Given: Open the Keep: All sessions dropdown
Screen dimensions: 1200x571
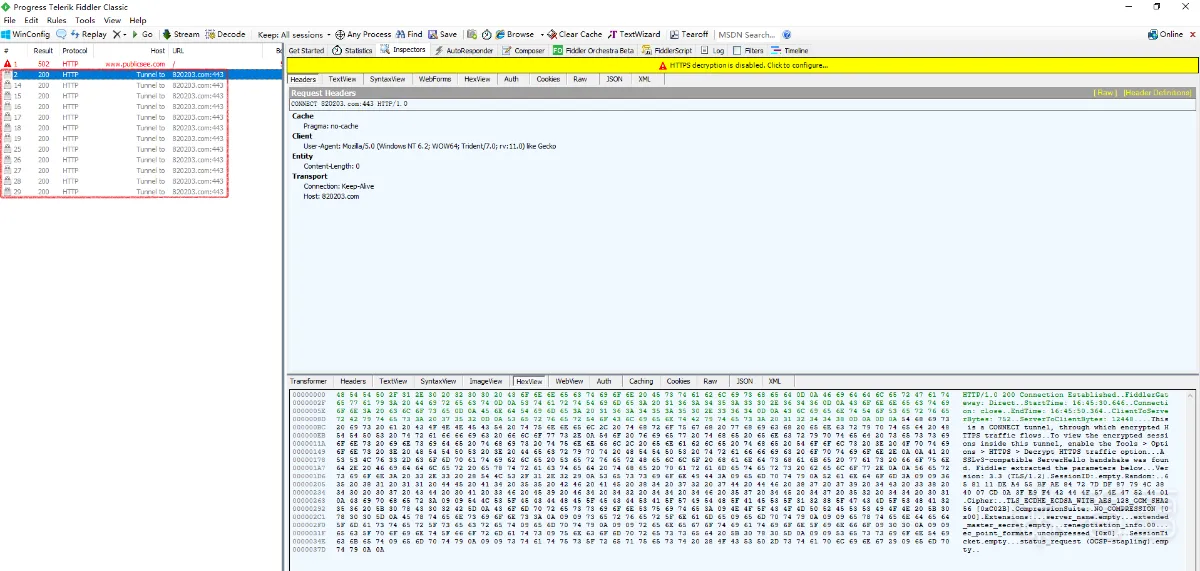Looking at the screenshot, I should [x=294, y=34].
